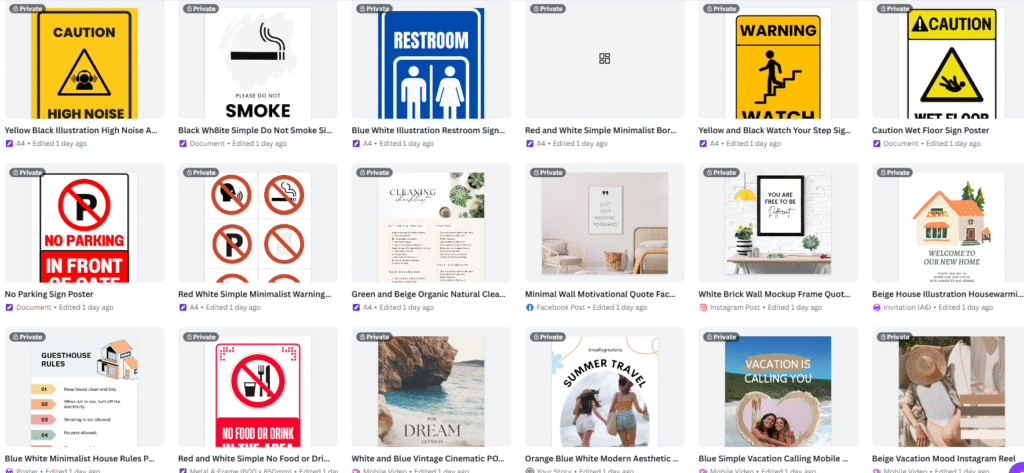The image size is (1024, 473).
Task: Open the No Food or Drink sign thumbnail
Action: [x=258, y=395]
